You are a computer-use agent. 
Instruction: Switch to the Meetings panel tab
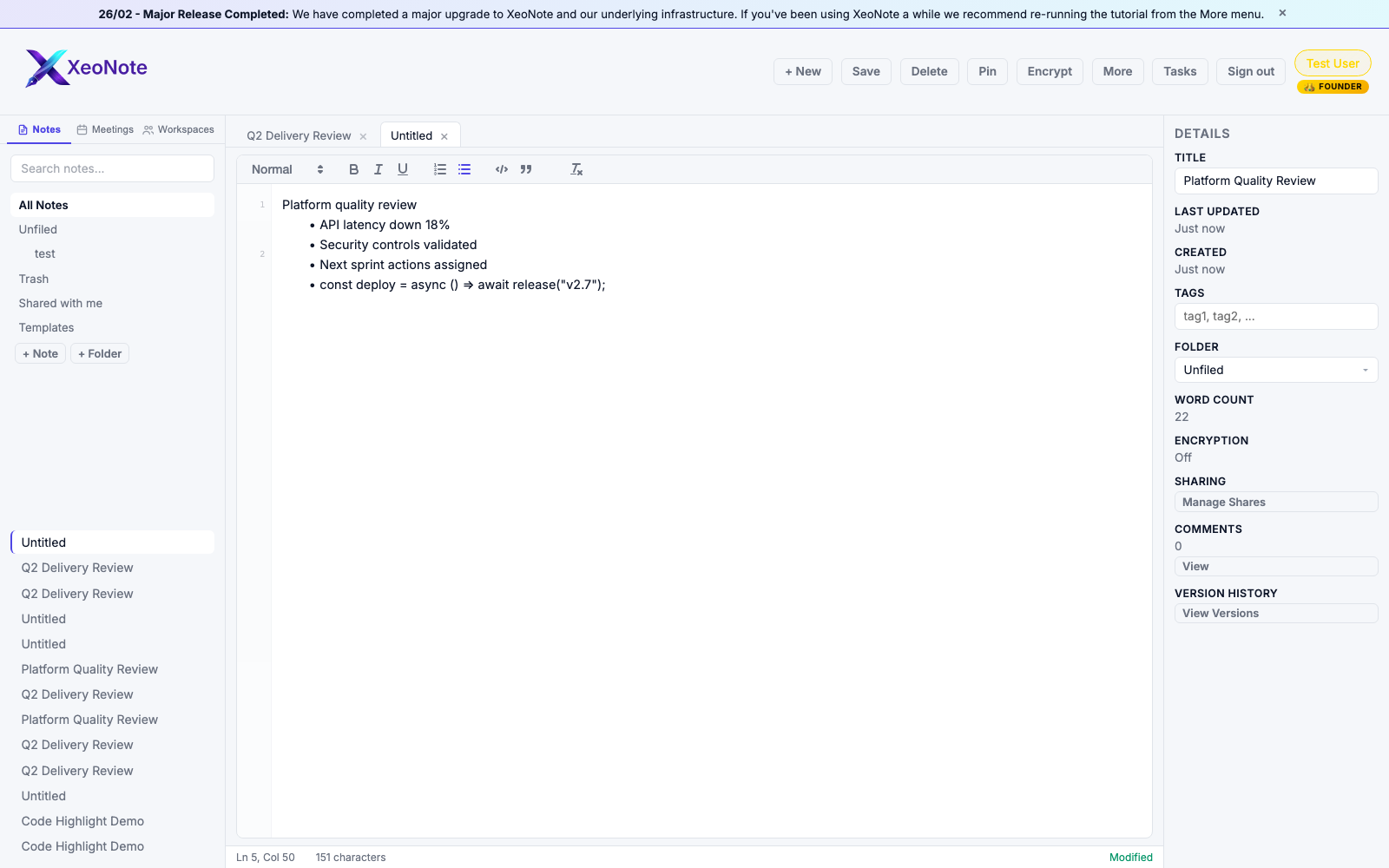(104, 129)
